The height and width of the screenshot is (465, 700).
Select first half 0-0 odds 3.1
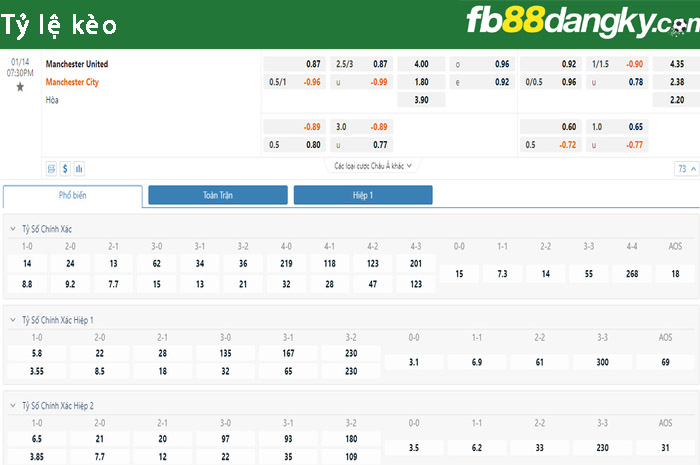pos(414,362)
